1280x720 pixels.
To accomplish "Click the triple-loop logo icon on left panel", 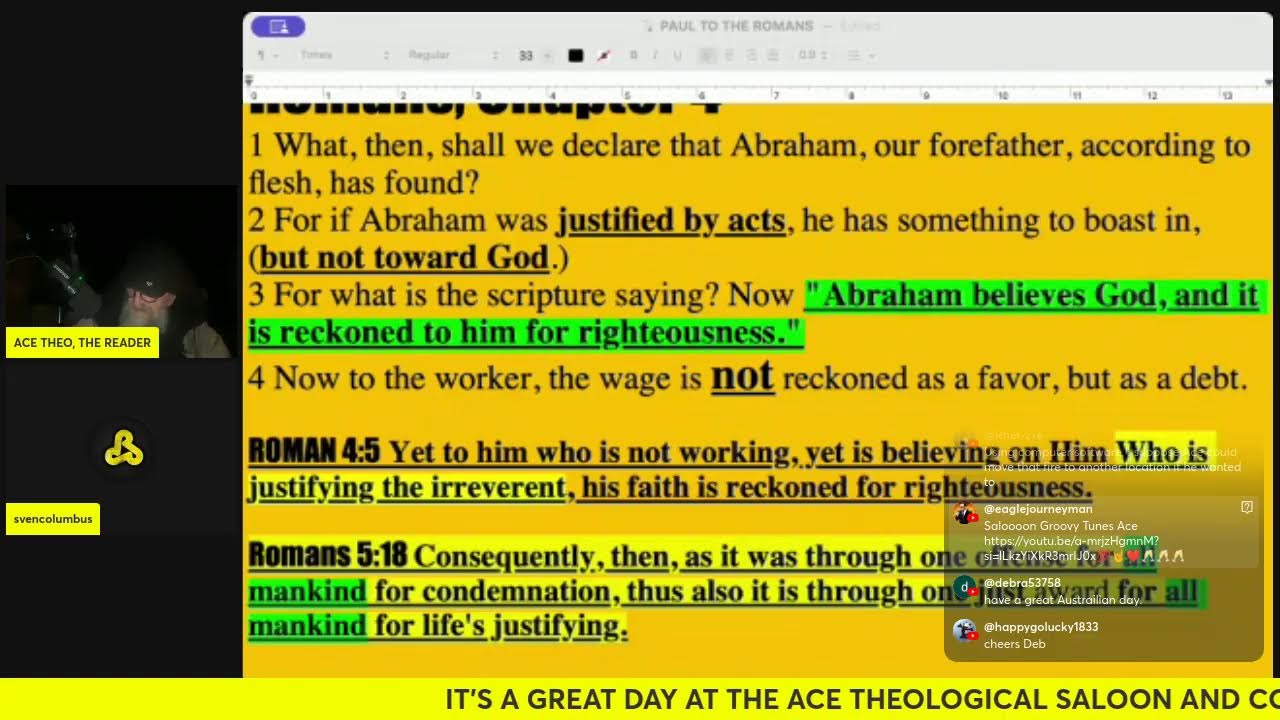I will click(x=124, y=450).
